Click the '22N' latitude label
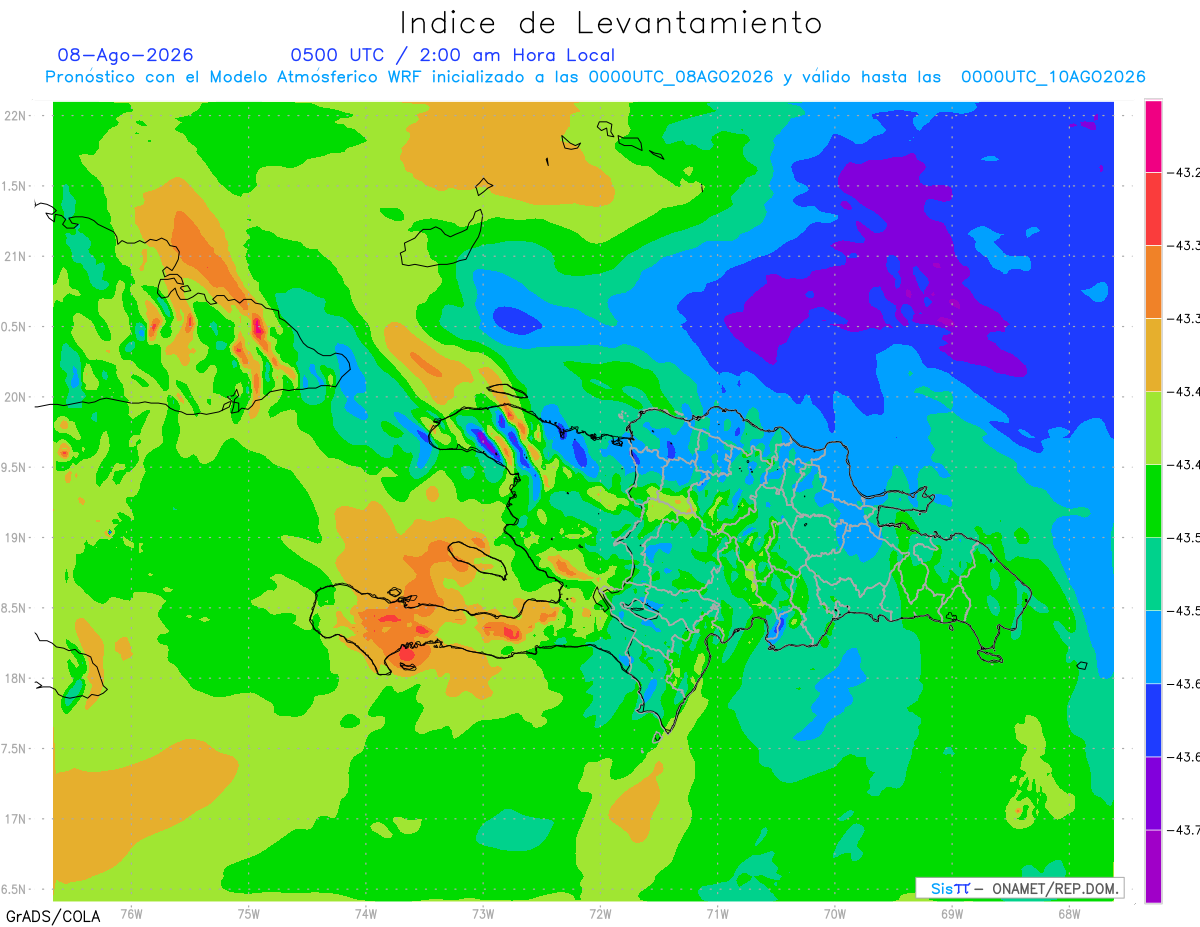The width and height of the screenshot is (1200, 927). coord(17,115)
